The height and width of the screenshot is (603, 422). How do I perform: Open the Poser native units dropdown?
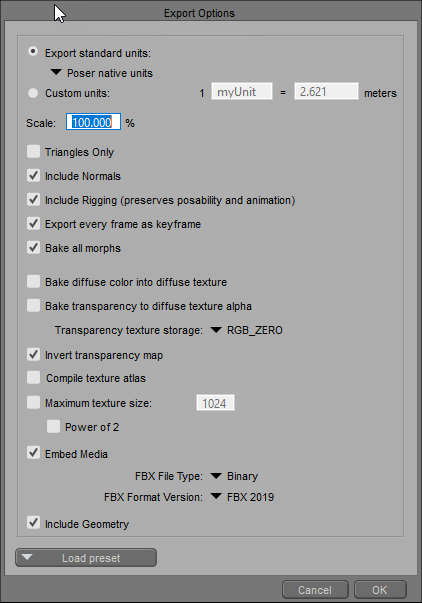(102, 73)
